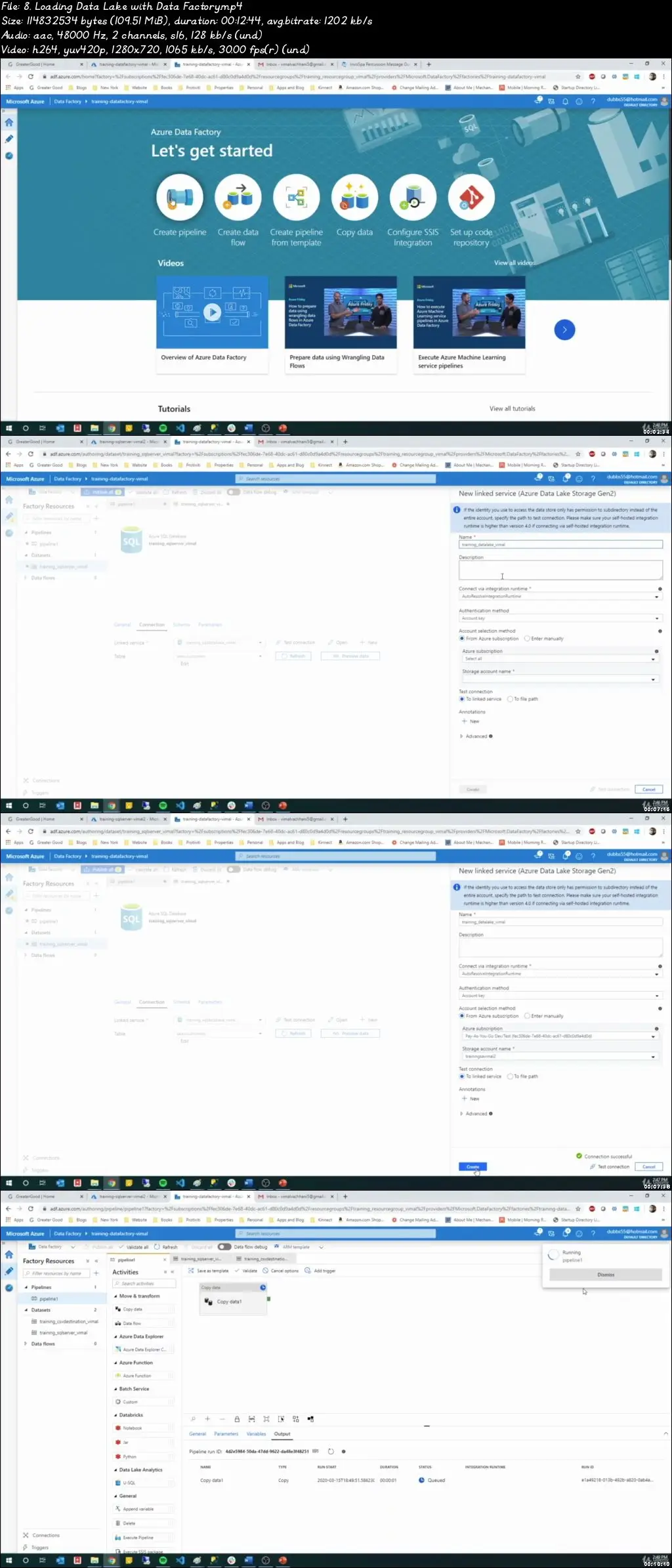Select the U-SQL activity under Data Lake Analytics
Screen dimensions: 672x1568
[x=144, y=1483]
